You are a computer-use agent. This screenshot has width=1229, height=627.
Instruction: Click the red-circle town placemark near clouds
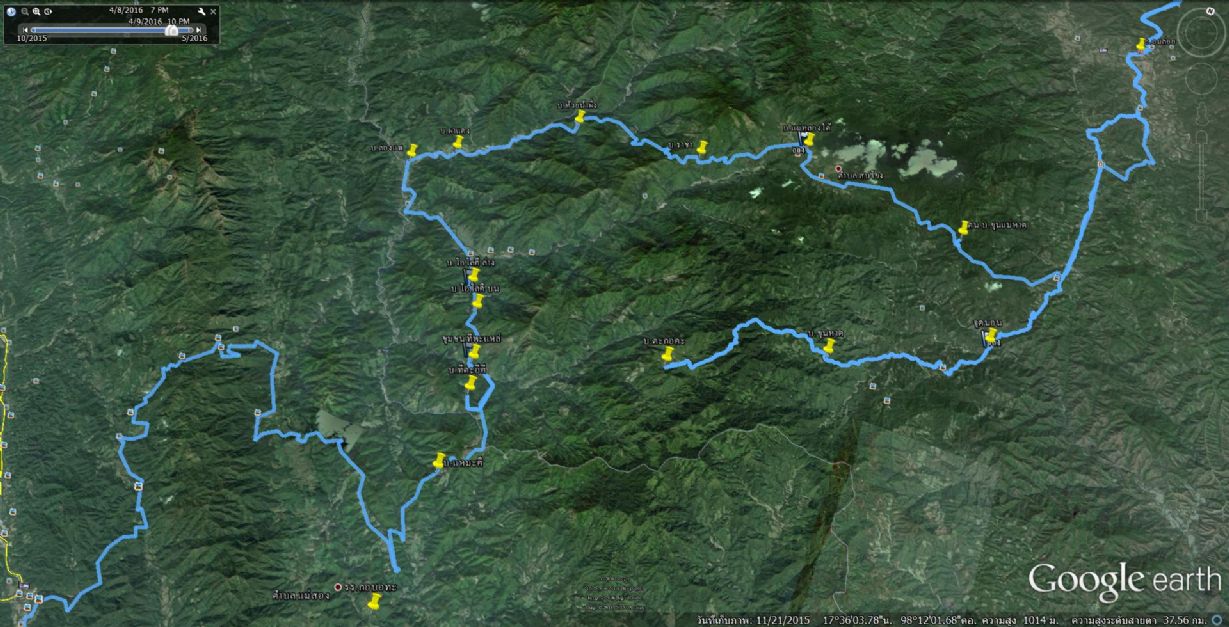click(838, 169)
